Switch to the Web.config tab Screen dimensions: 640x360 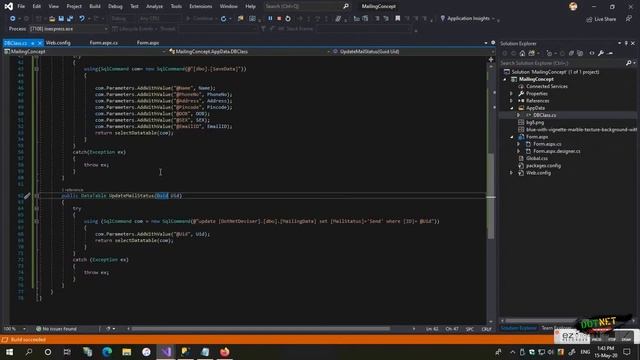pyautogui.click(x=58, y=43)
